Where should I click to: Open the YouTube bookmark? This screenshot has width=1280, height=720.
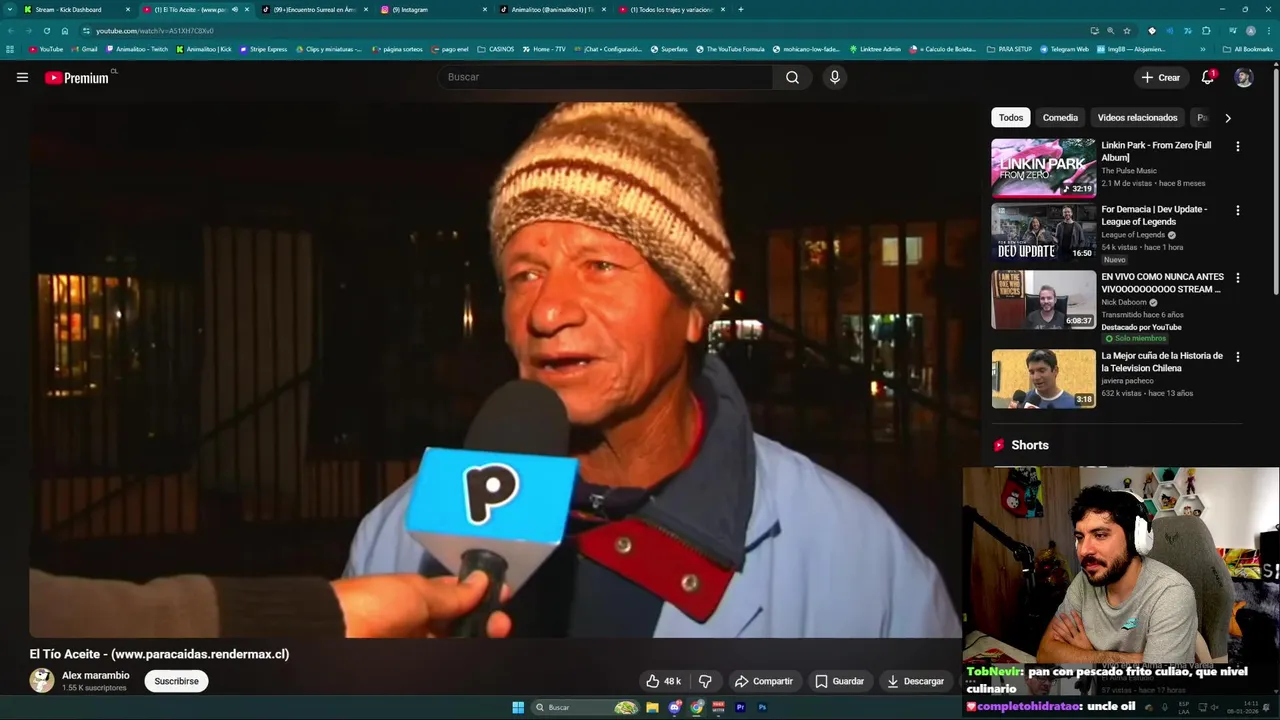pyautogui.click(x=46, y=49)
